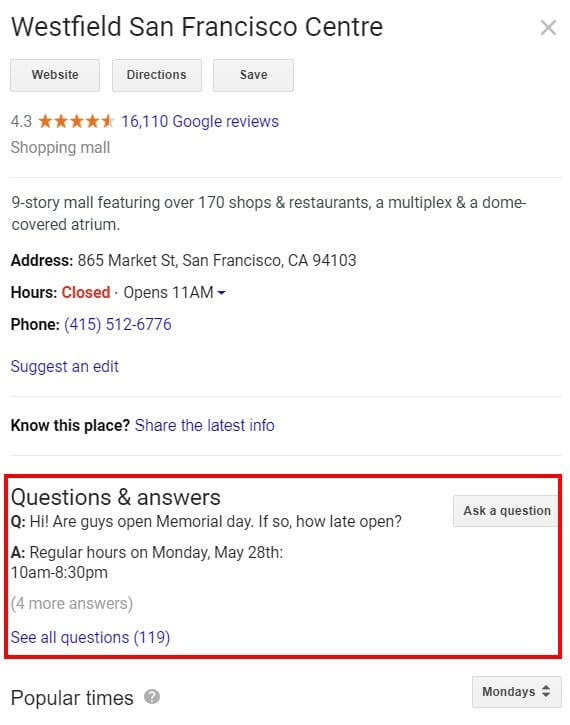
Task: Click the Memorial day question text
Action: click(206, 522)
